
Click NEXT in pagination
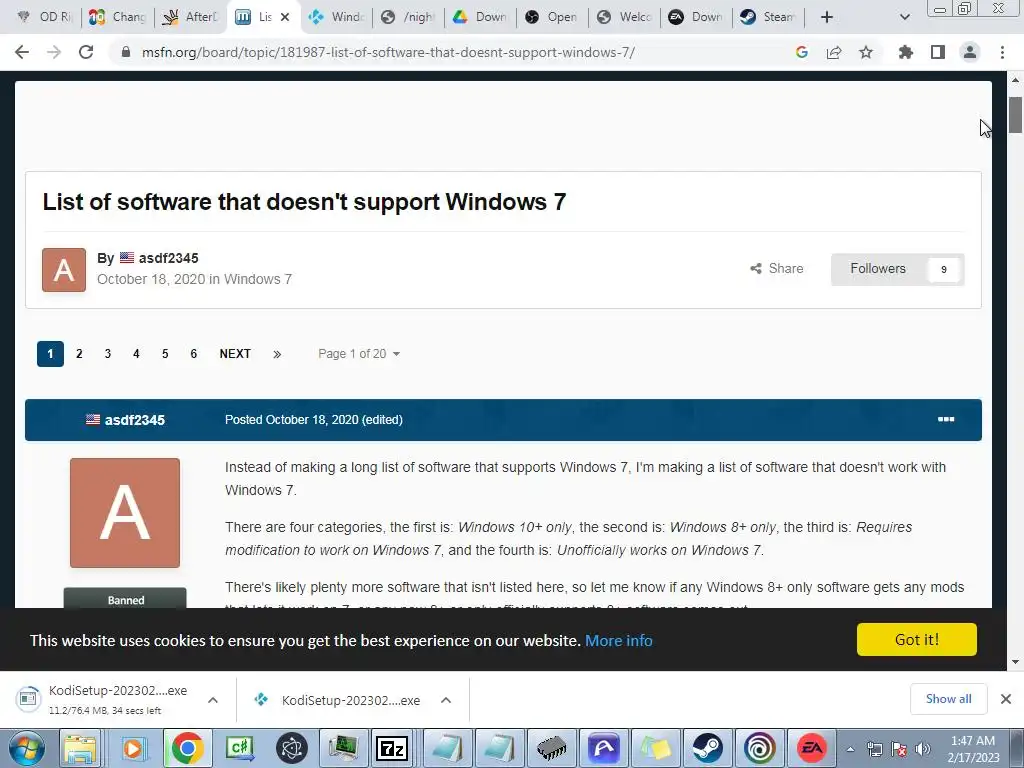[x=235, y=354]
